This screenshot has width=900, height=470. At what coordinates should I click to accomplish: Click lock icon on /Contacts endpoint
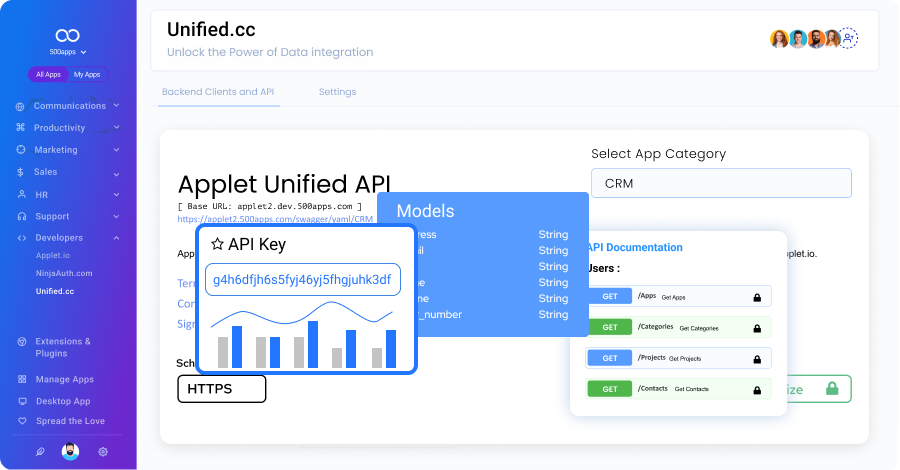tap(757, 388)
